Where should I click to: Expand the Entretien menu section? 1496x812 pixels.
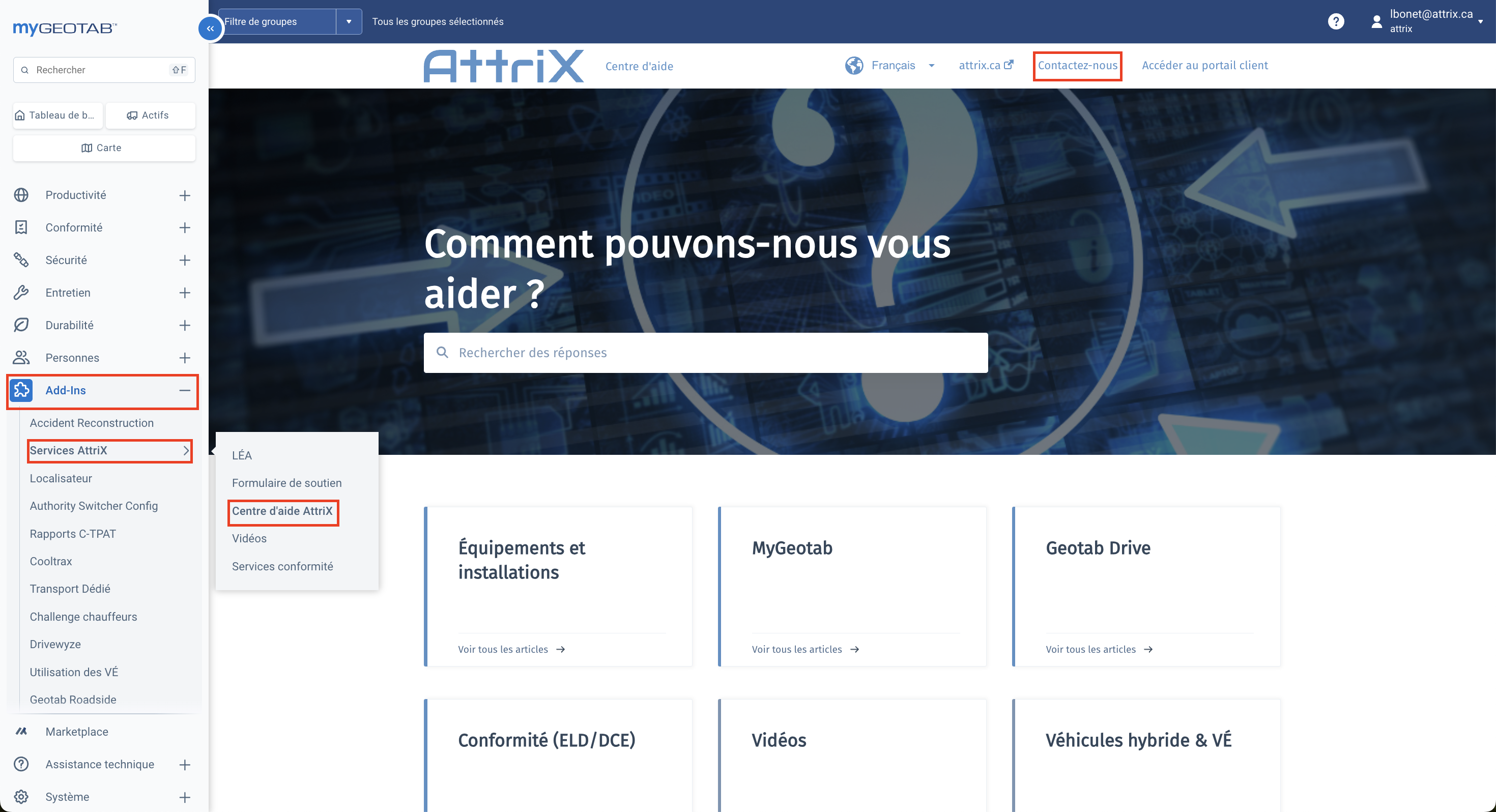(x=185, y=293)
